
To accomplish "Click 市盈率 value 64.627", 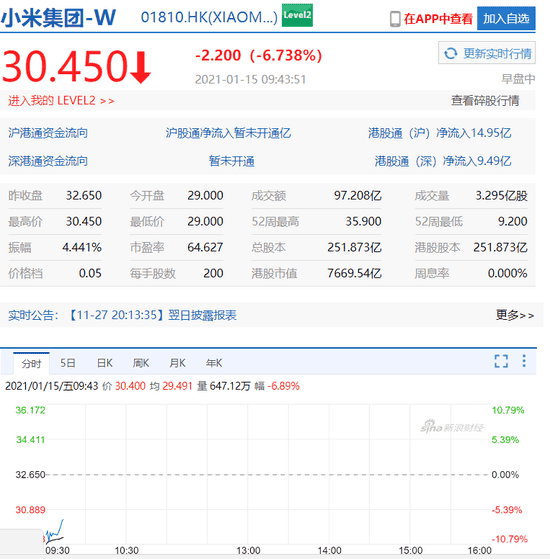I will point(205,247).
